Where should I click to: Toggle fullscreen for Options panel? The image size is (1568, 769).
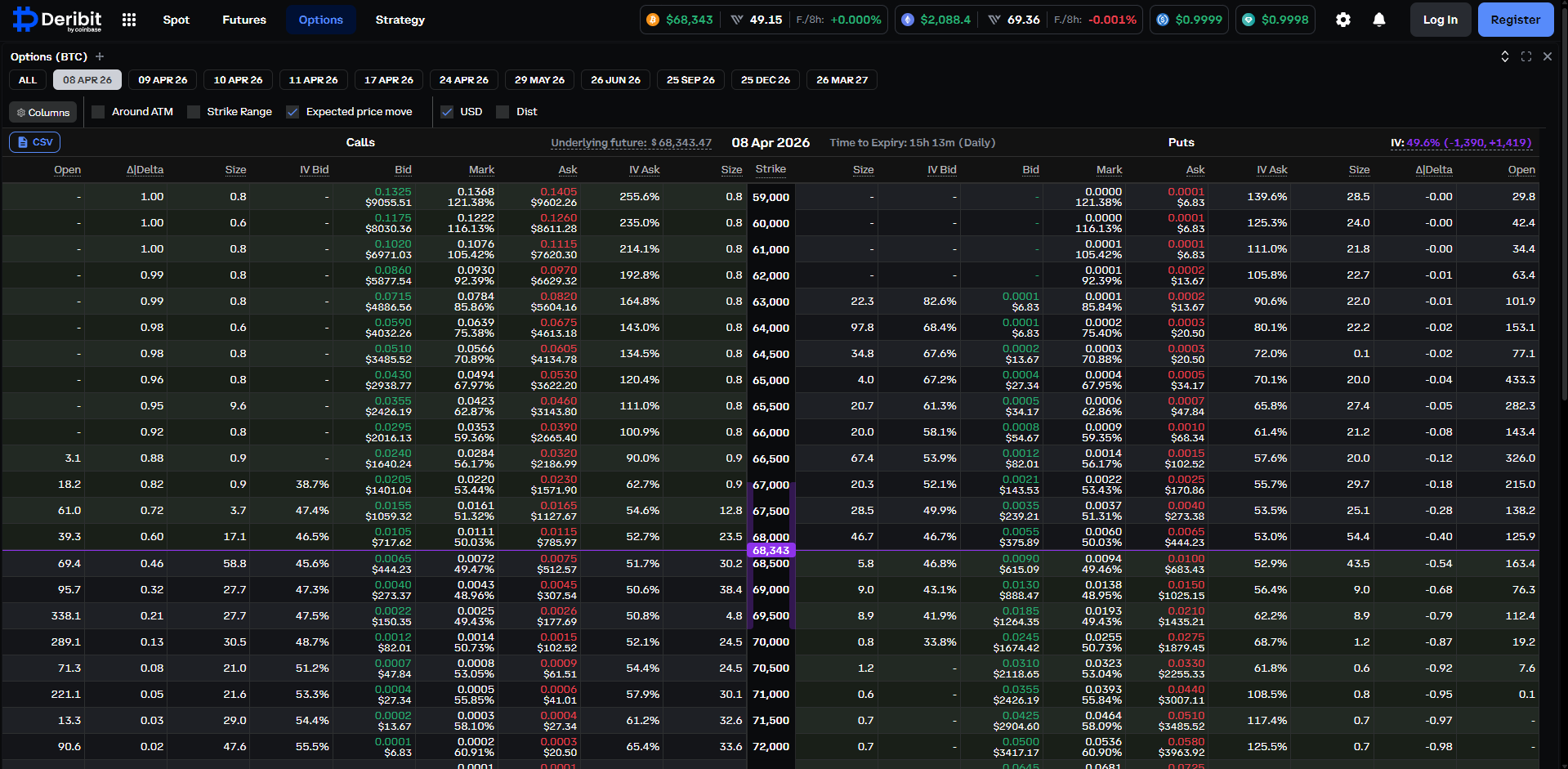(1526, 56)
